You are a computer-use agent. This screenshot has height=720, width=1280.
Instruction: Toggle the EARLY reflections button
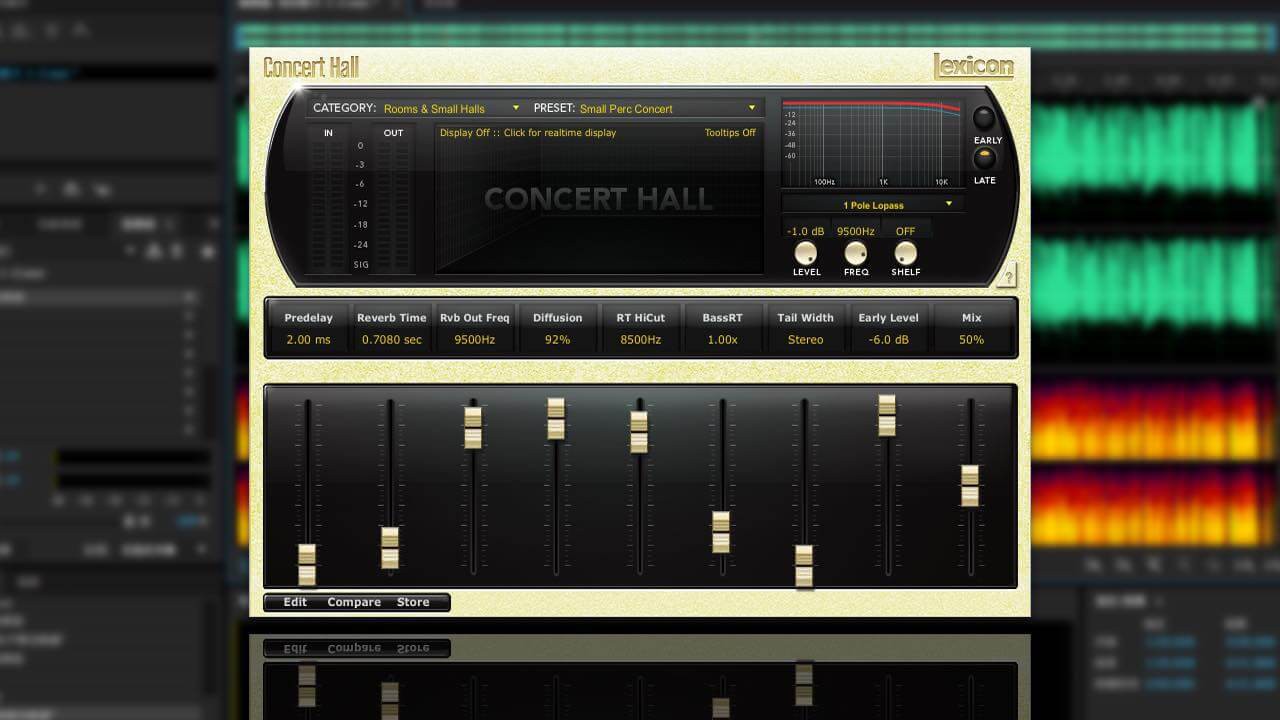click(x=985, y=119)
